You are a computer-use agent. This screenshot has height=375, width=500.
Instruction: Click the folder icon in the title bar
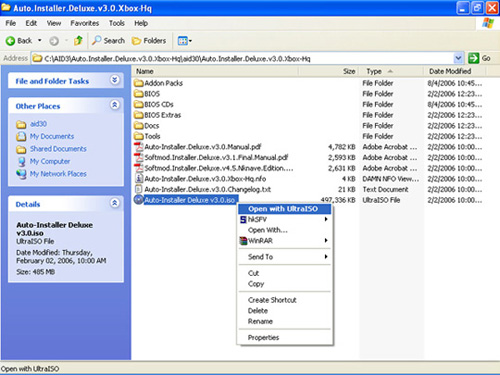click(6, 7)
